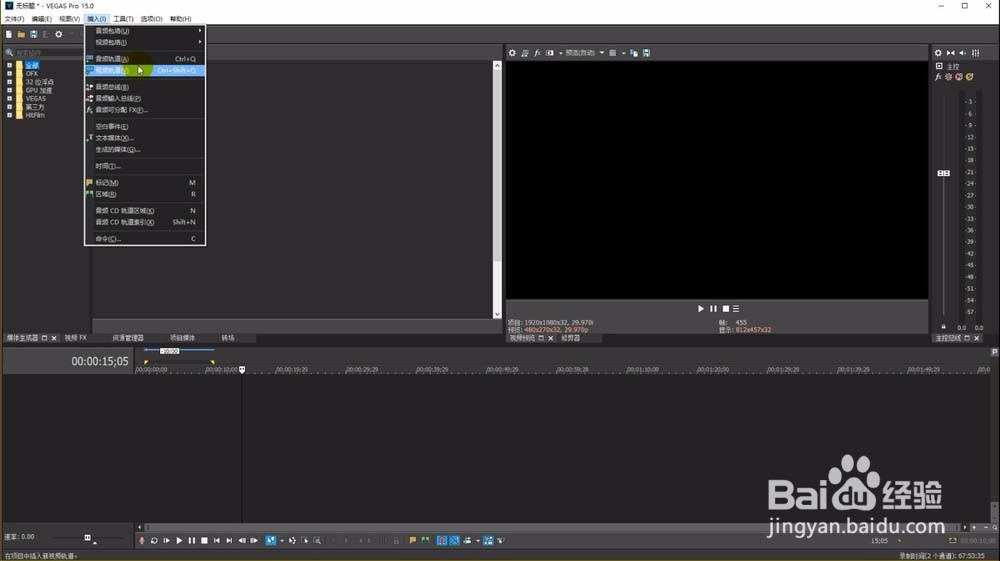Toggle lock envelopes to events button
The image size is (1000, 561).
point(488,541)
